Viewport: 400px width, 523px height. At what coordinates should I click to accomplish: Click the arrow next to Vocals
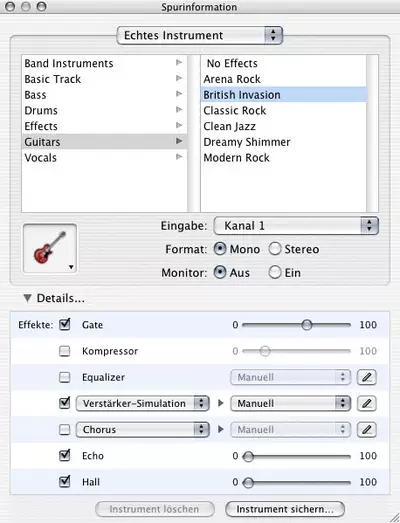pyautogui.click(x=179, y=157)
